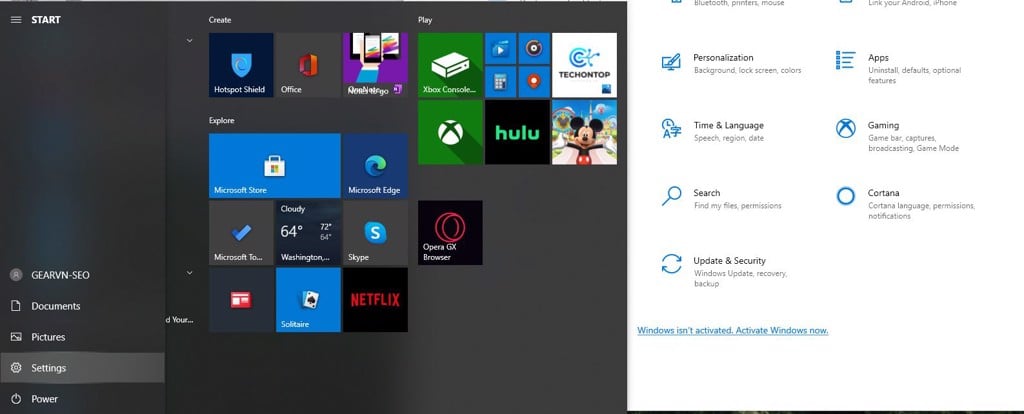Click the START hamburger menu icon
Image resolution: width=1024 pixels, height=414 pixels.
16,20
